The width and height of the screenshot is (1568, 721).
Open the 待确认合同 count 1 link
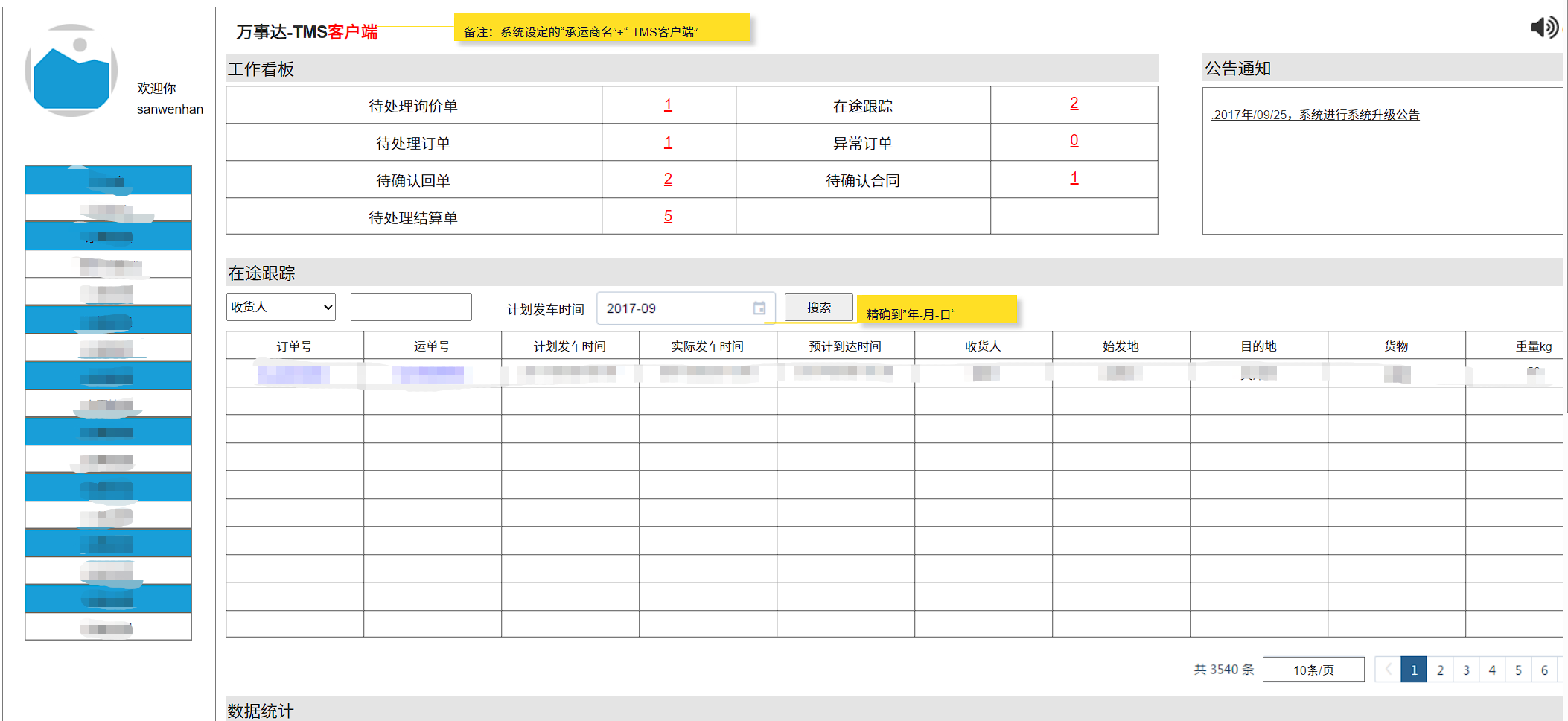(1074, 178)
